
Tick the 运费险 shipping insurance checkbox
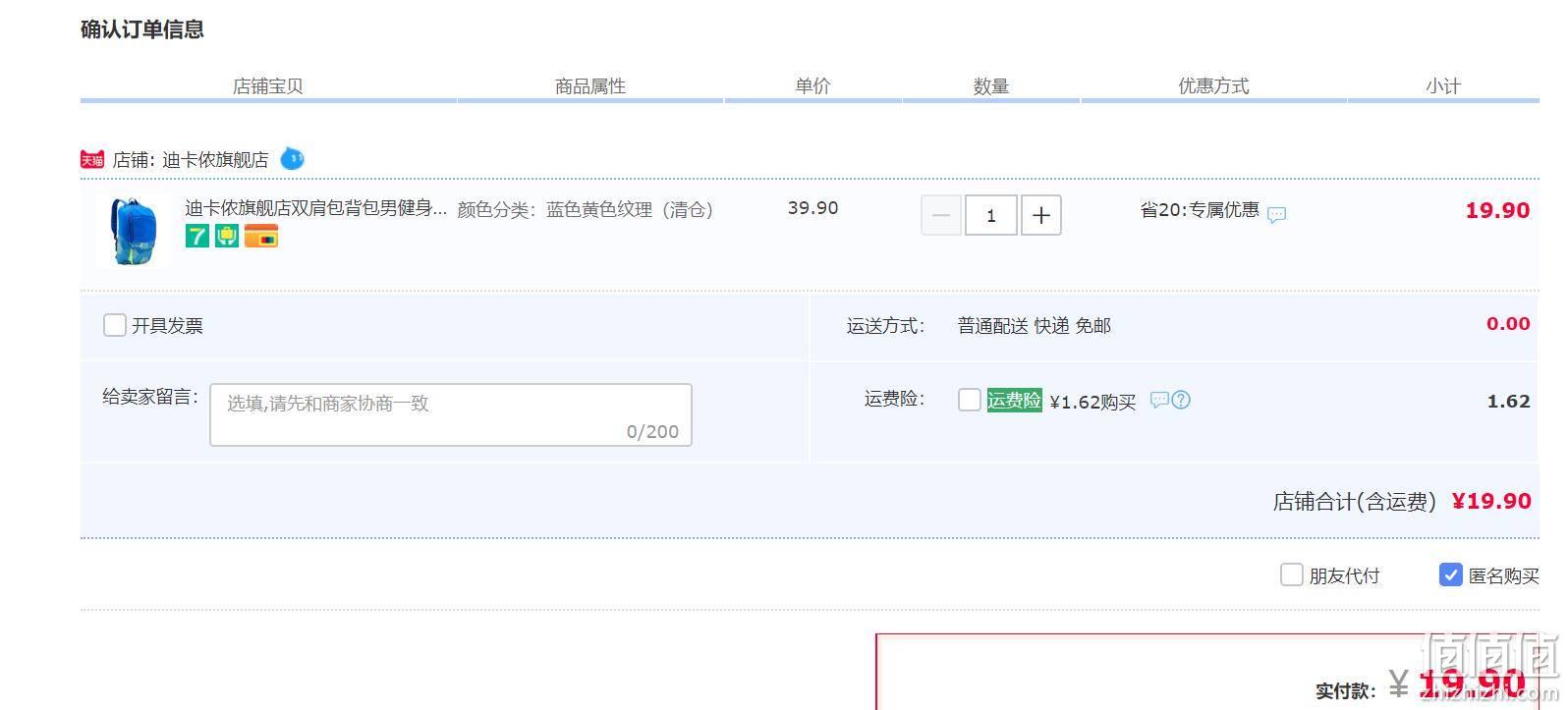pos(969,400)
